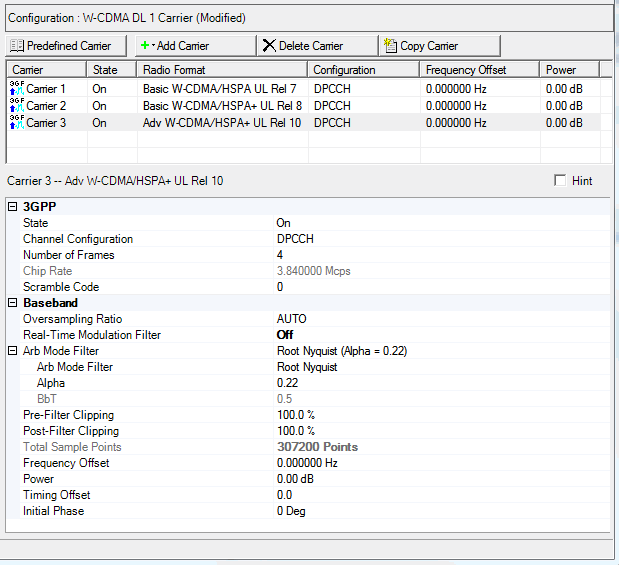Select the Initial Phase property label
The image size is (619, 565).
pos(54,511)
